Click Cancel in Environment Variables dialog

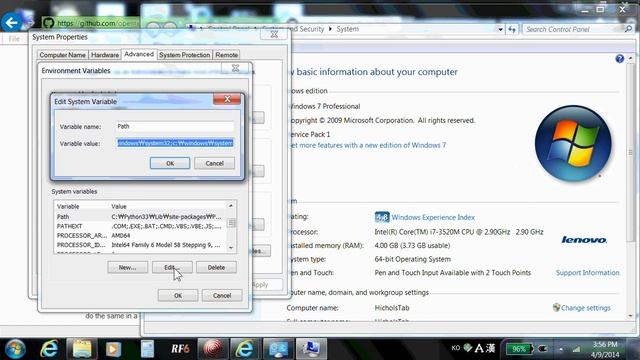coord(222,295)
